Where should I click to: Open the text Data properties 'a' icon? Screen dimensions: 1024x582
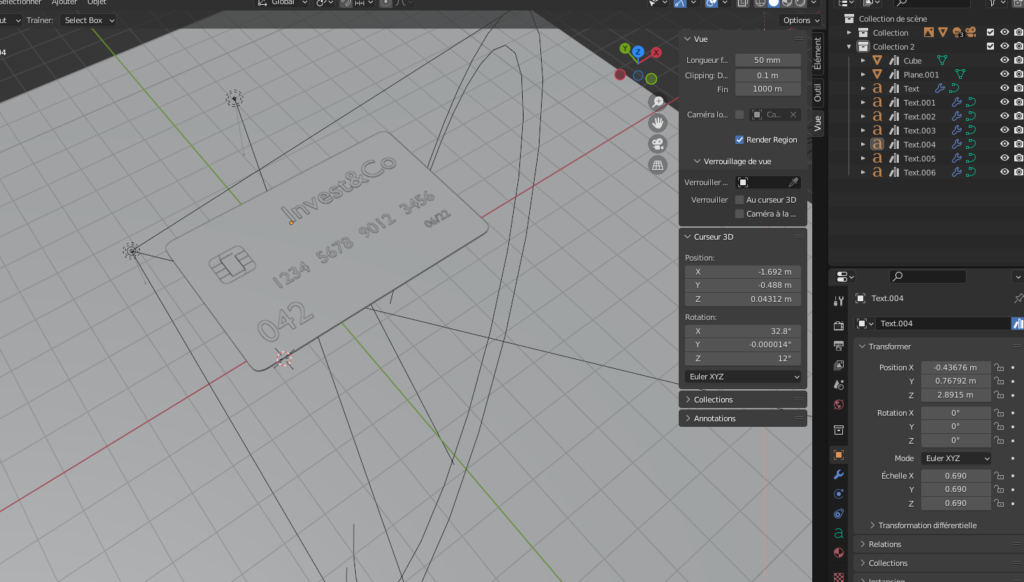(x=839, y=533)
